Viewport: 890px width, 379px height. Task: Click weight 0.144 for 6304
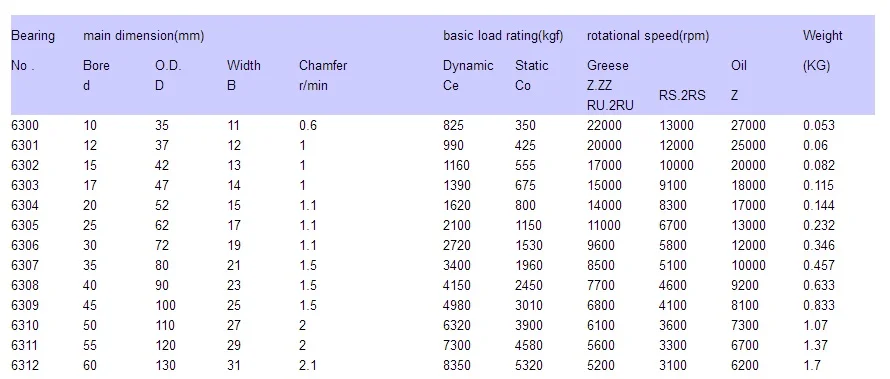(819, 205)
